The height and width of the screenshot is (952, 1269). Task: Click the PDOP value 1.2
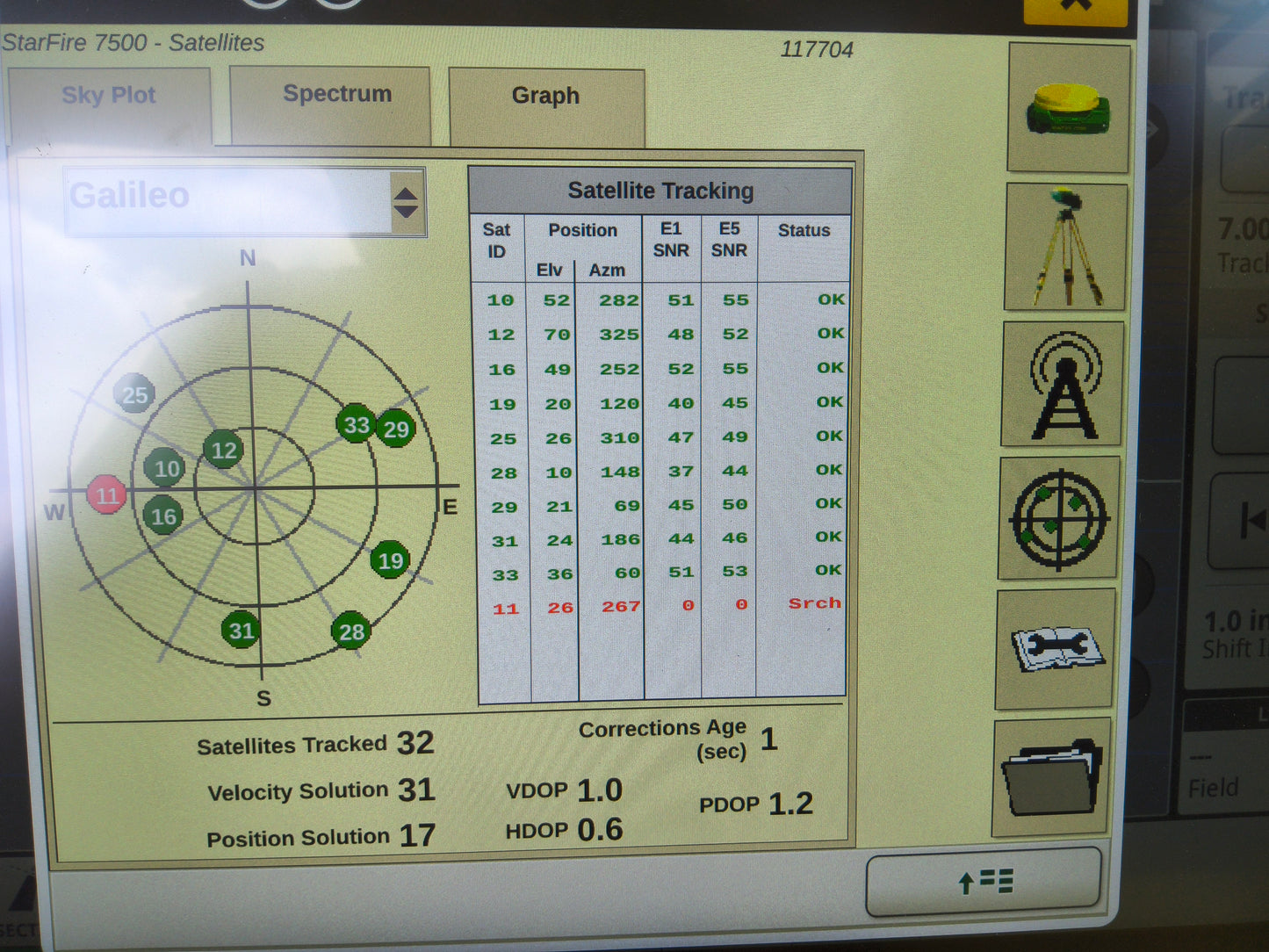[x=790, y=804]
